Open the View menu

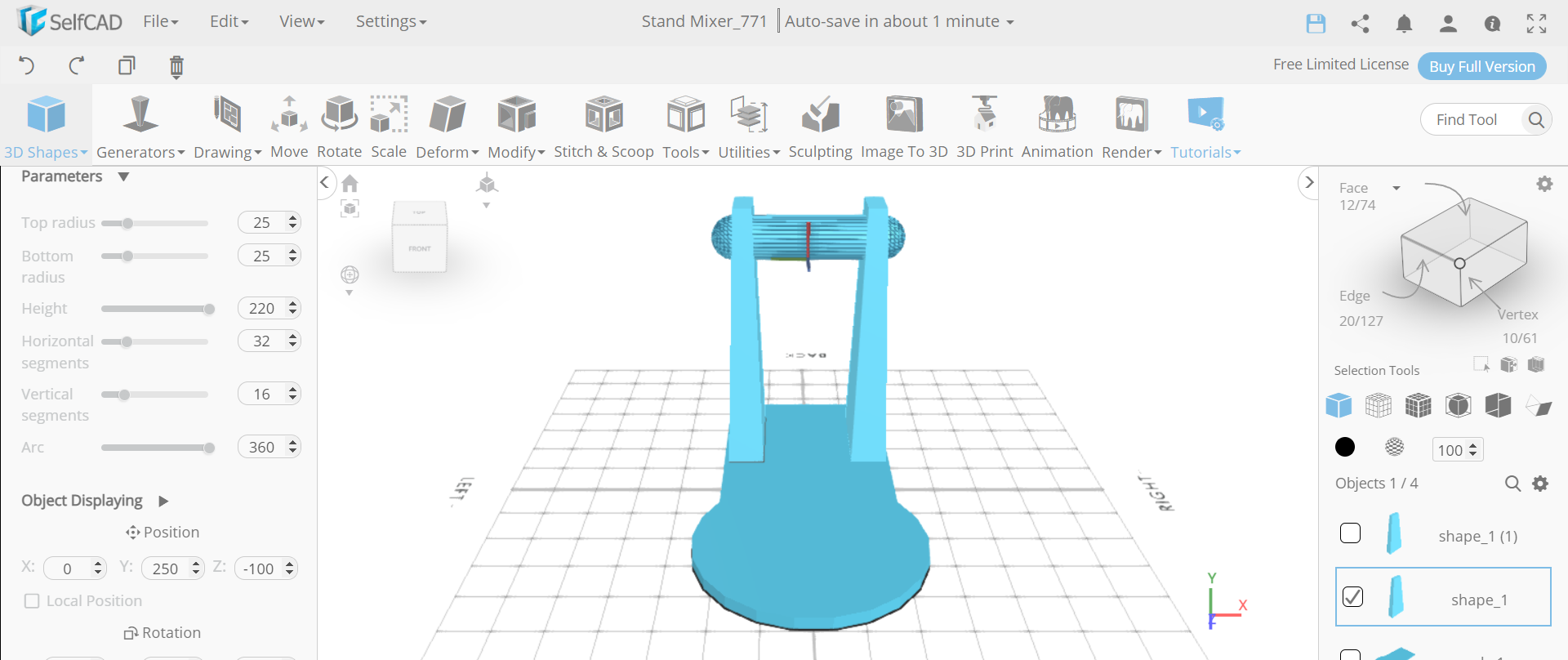tap(301, 22)
